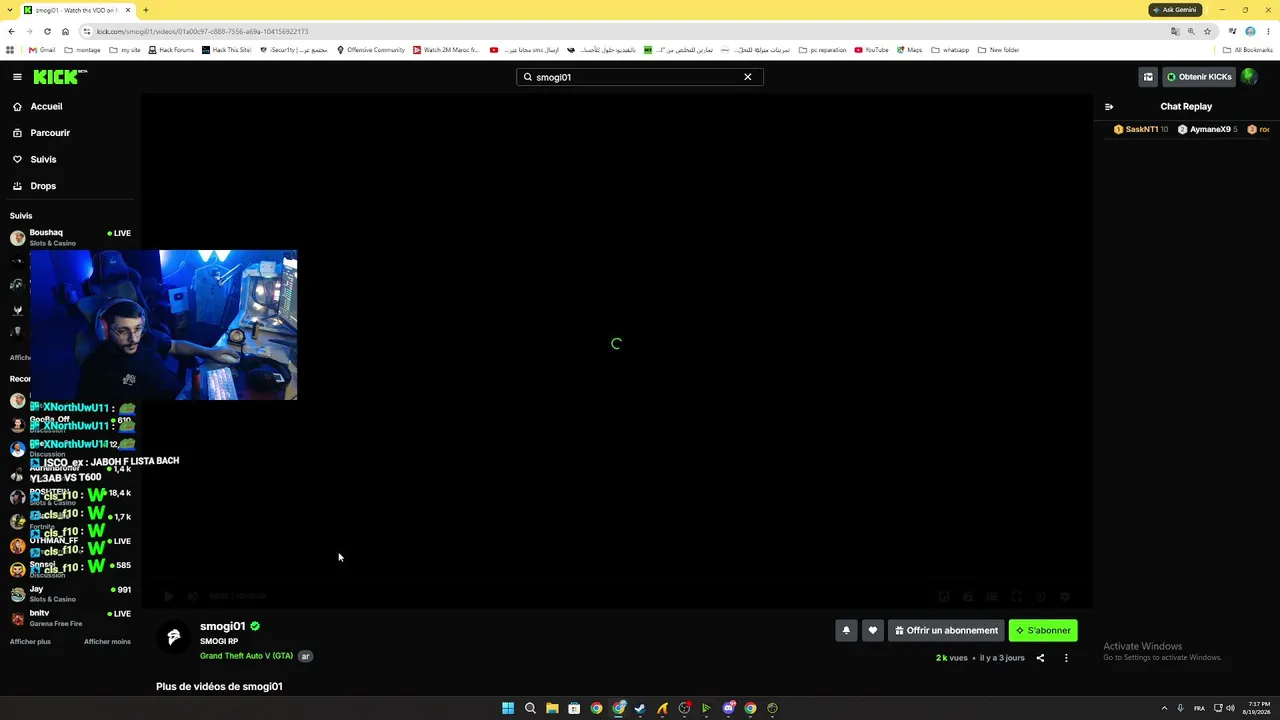Open Boushaq's live channel in sidebar
This screenshot has width=1280, height=720.
pyautogui.click(x=70, y=237)
